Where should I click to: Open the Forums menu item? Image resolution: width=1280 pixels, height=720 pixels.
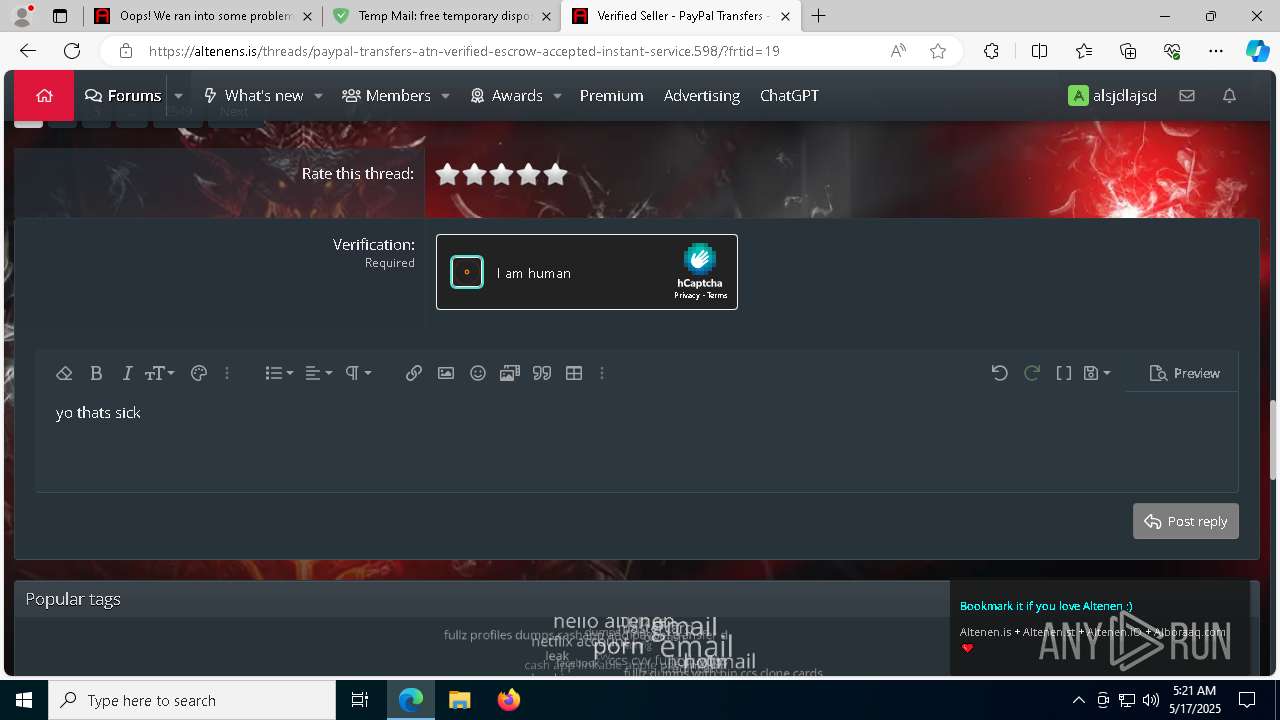(x=123, y=95)
